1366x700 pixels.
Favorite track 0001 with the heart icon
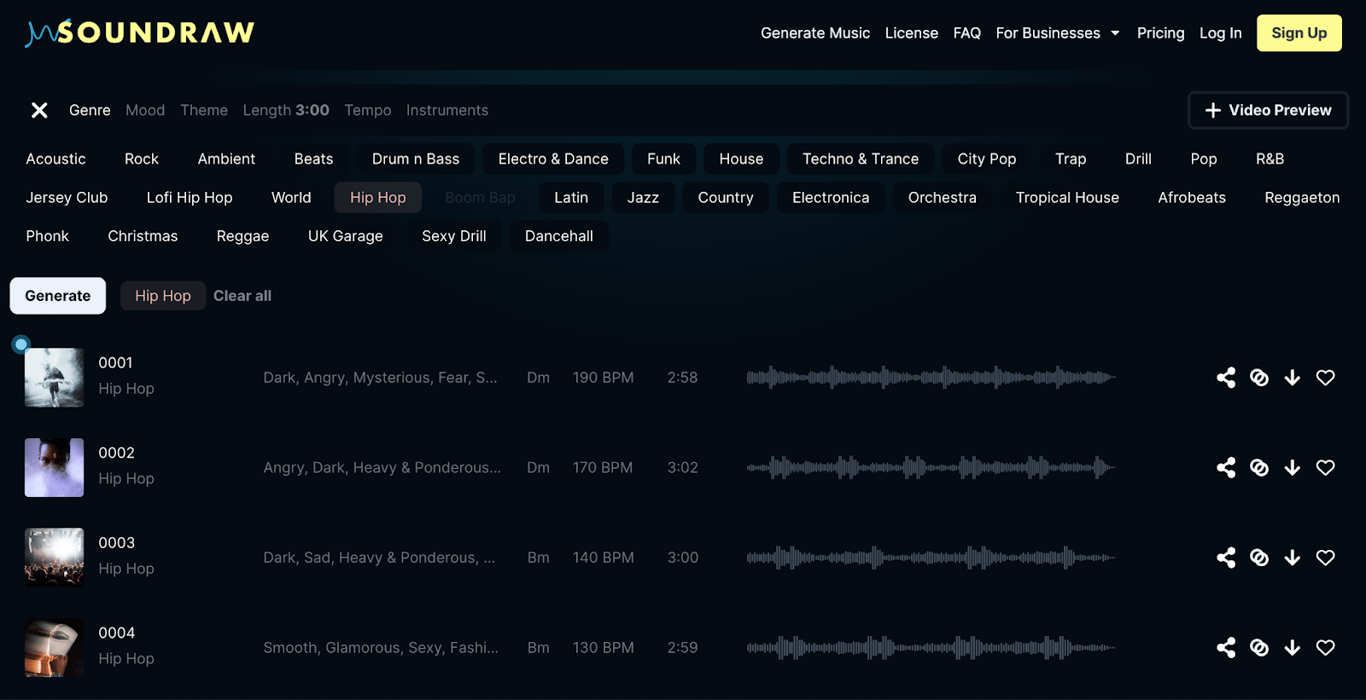[x=1325, y=377]
